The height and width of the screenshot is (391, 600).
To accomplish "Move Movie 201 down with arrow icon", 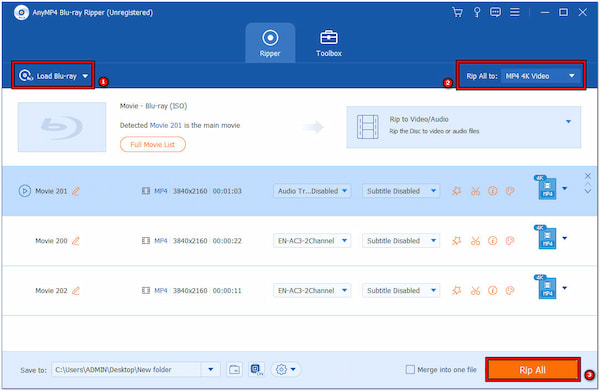I will (588, 192).
